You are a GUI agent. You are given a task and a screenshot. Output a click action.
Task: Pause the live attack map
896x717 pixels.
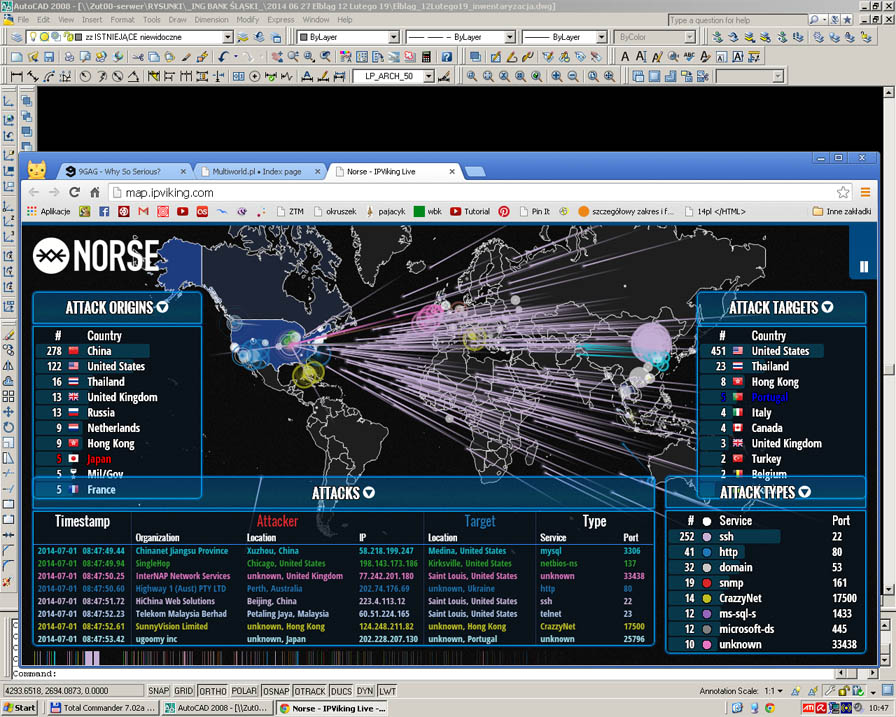tap(863, 267)
